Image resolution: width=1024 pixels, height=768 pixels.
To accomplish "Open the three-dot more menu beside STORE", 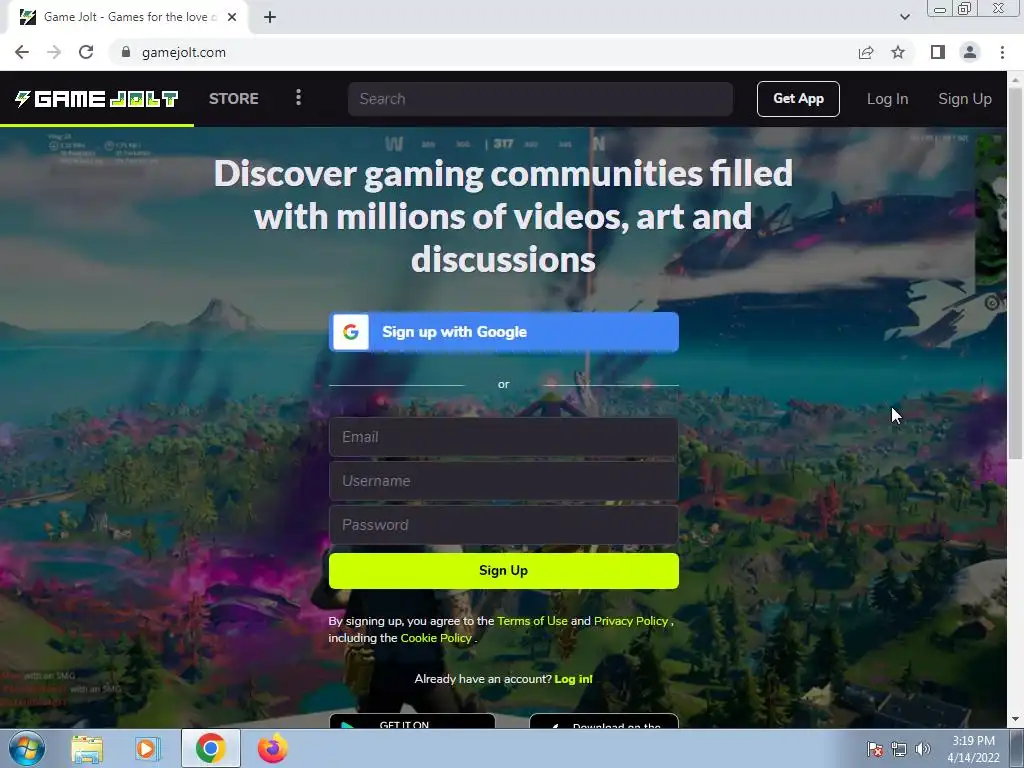I will (x=298, y=98).
